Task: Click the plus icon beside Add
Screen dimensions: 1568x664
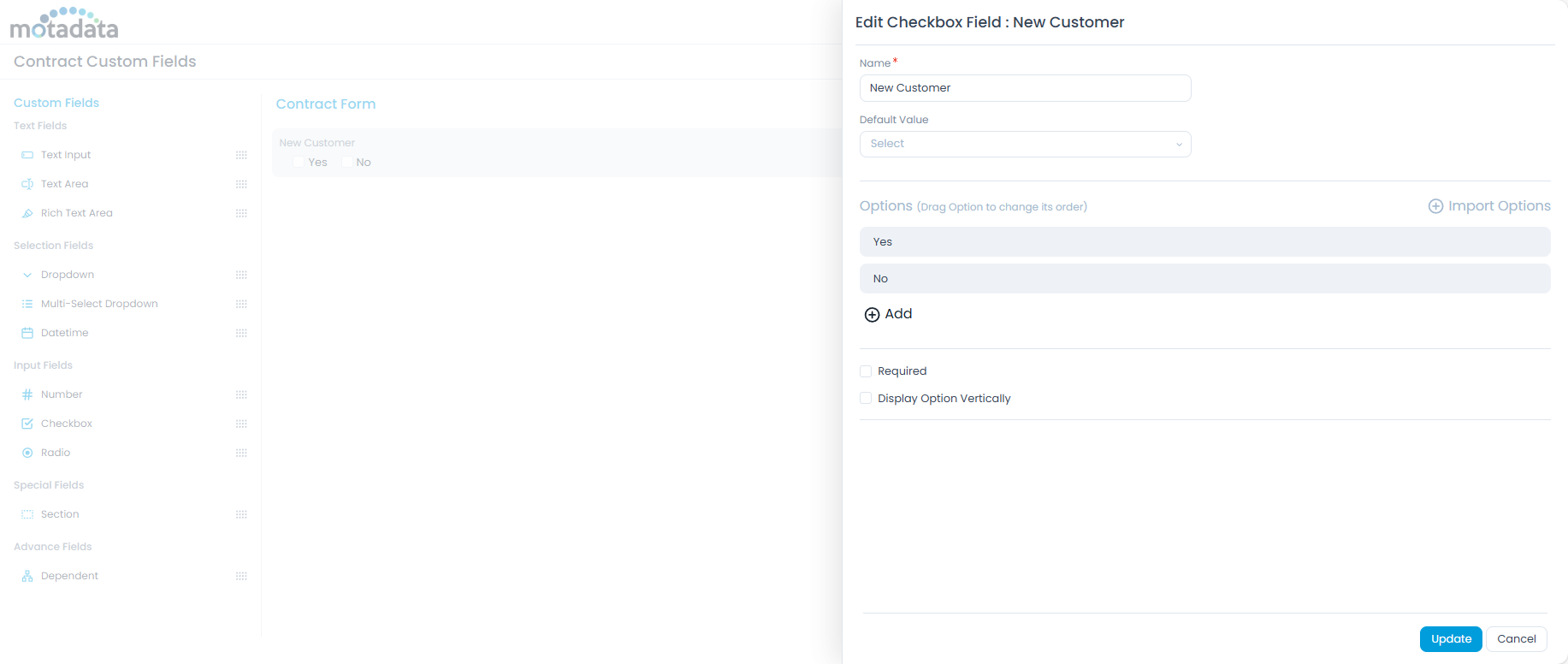Action: click(x=872, y=315)
